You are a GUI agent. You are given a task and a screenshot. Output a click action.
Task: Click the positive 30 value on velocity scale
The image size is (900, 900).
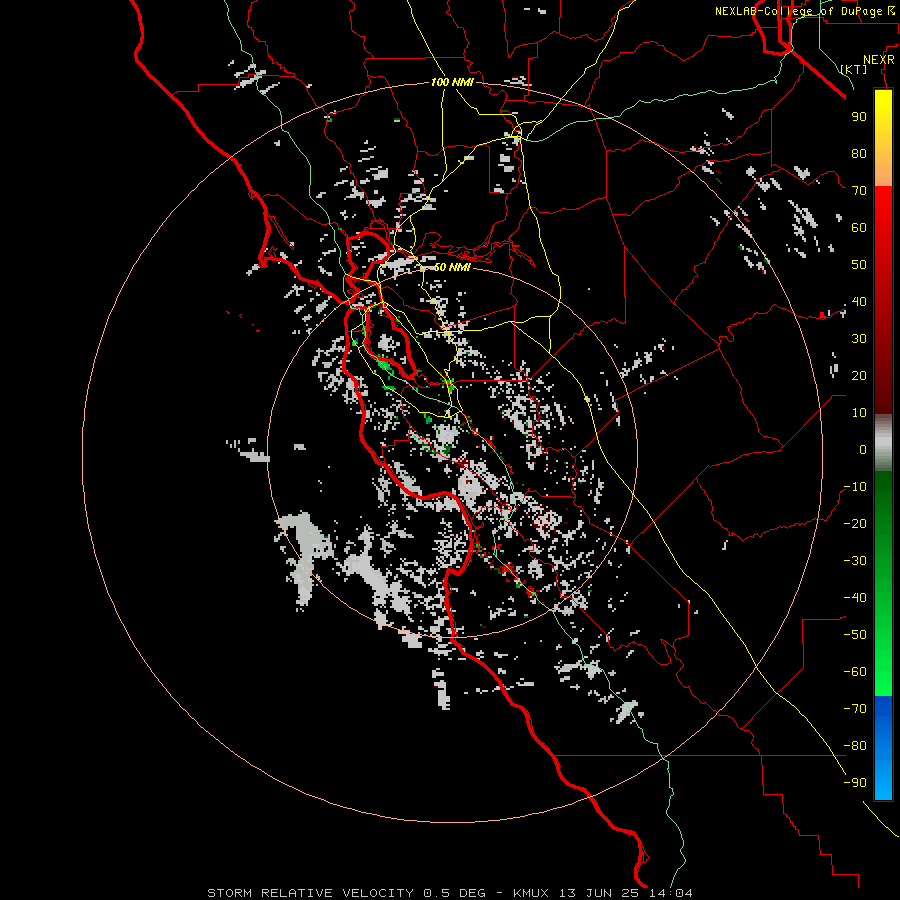[x=859, y=339]
